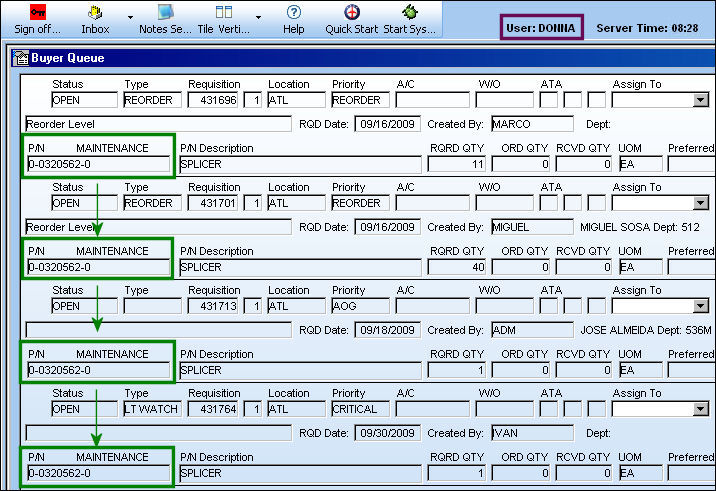Open the Notes Se... toolbar icon

pyautogui.click(x=165, y=12)
